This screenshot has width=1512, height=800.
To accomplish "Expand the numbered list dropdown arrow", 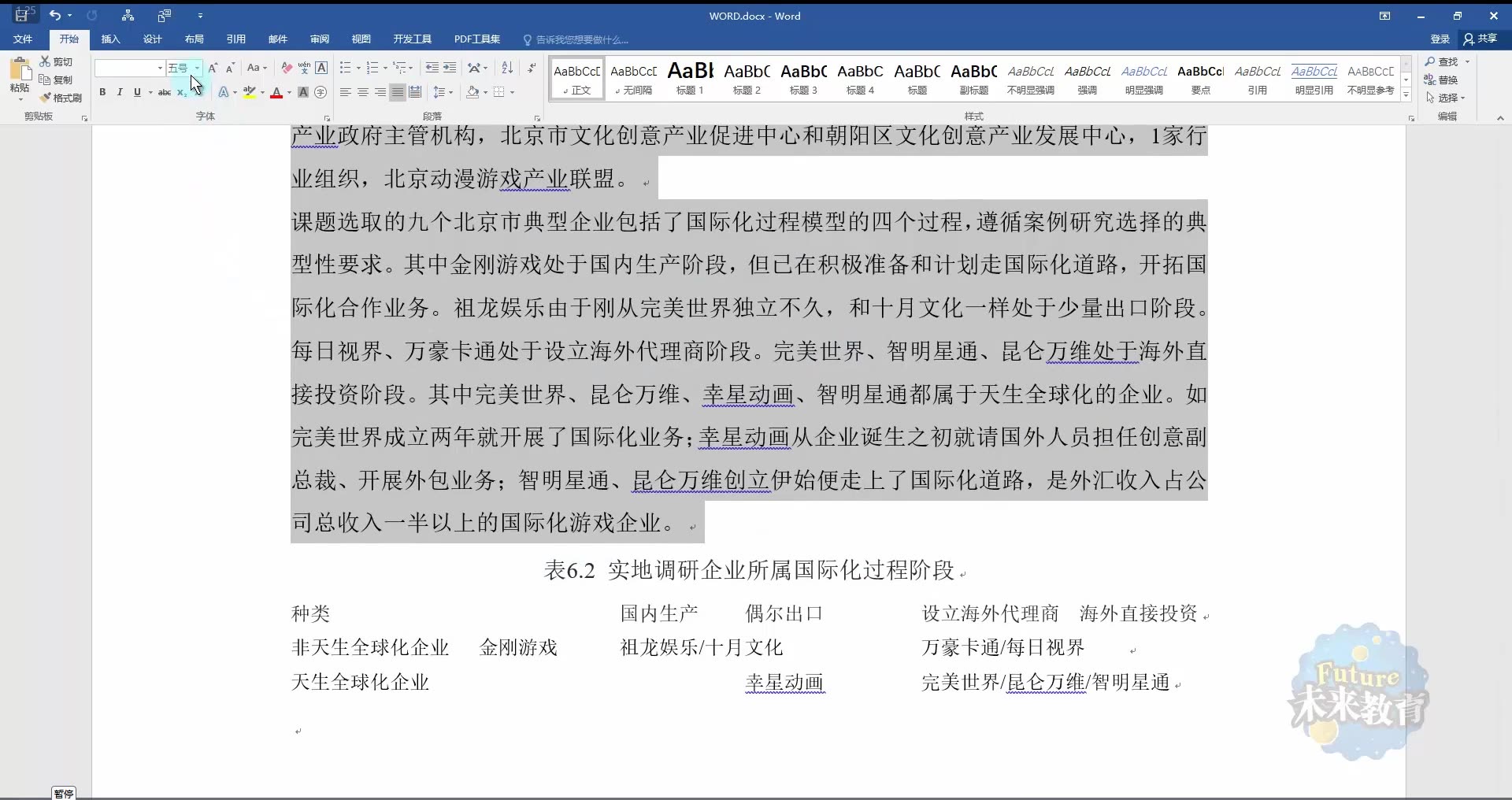I will click(x=385, y=69).
